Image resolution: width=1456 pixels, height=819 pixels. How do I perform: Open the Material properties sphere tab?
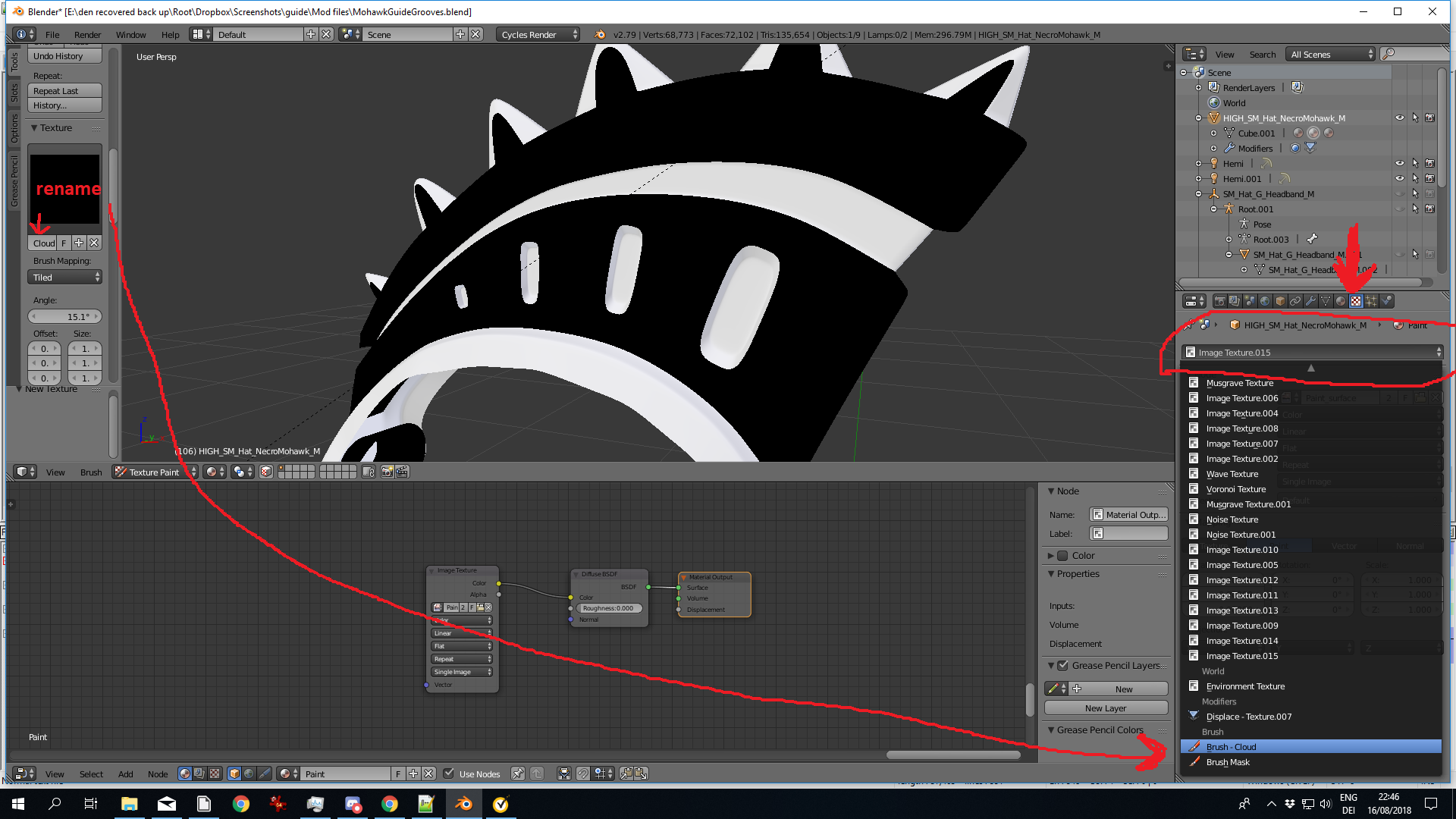1341,301
